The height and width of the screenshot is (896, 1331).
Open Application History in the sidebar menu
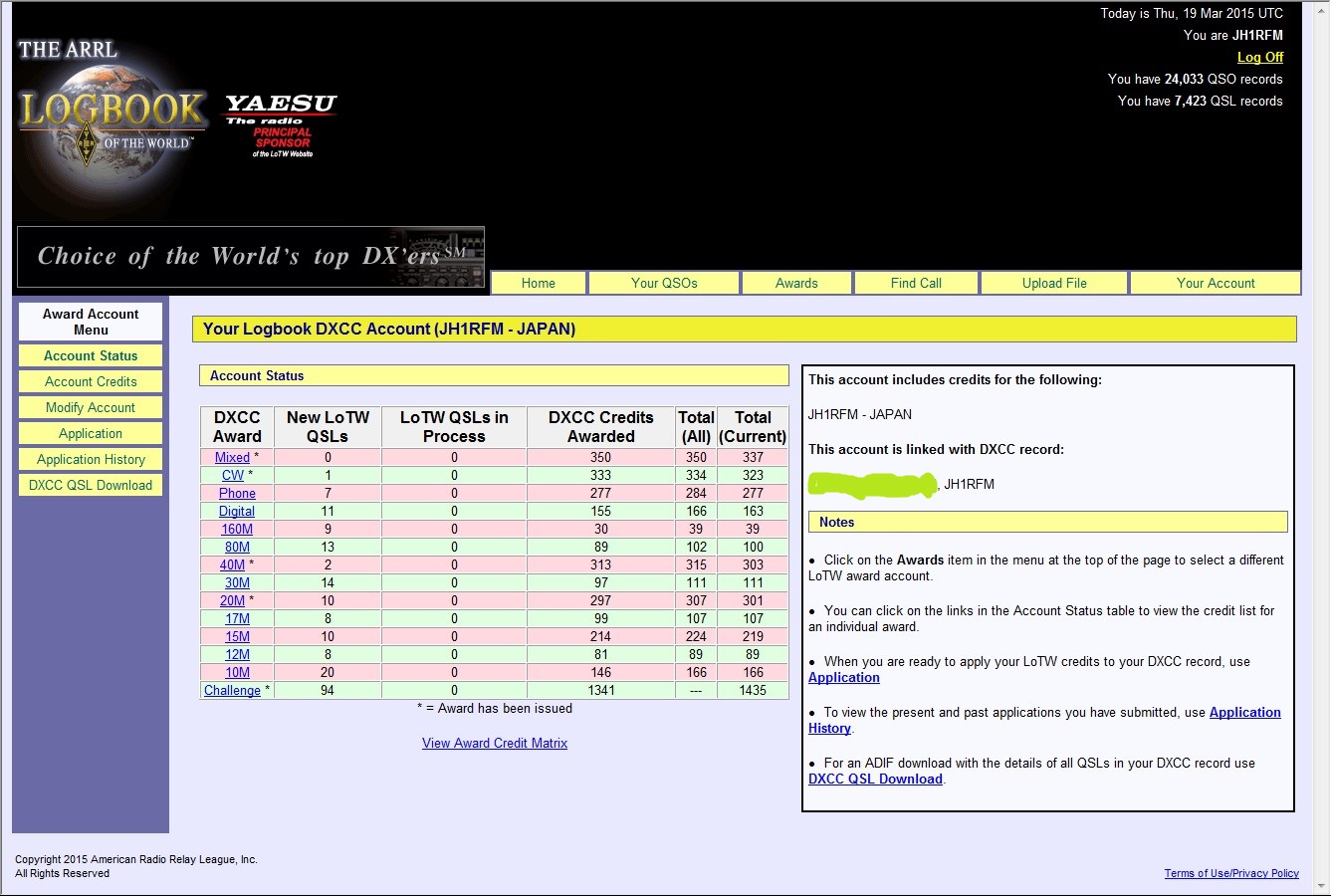point(91,459)
